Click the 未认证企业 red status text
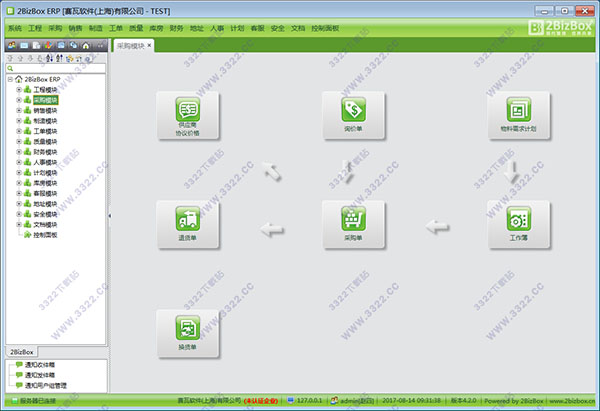The height and width of the screenshot is (411, 600). tap(261, 401)
